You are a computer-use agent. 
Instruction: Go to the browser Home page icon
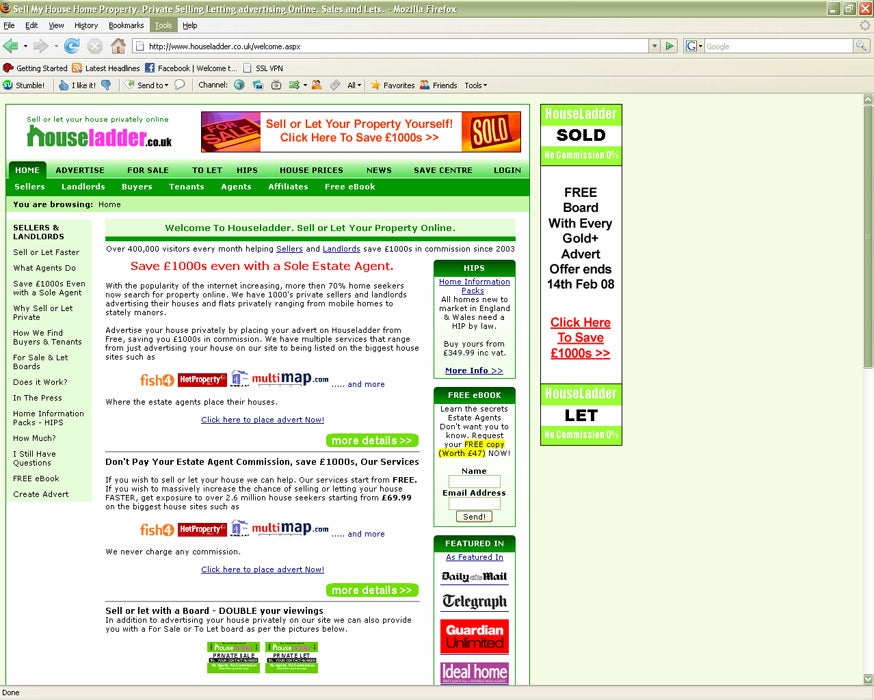118,46
